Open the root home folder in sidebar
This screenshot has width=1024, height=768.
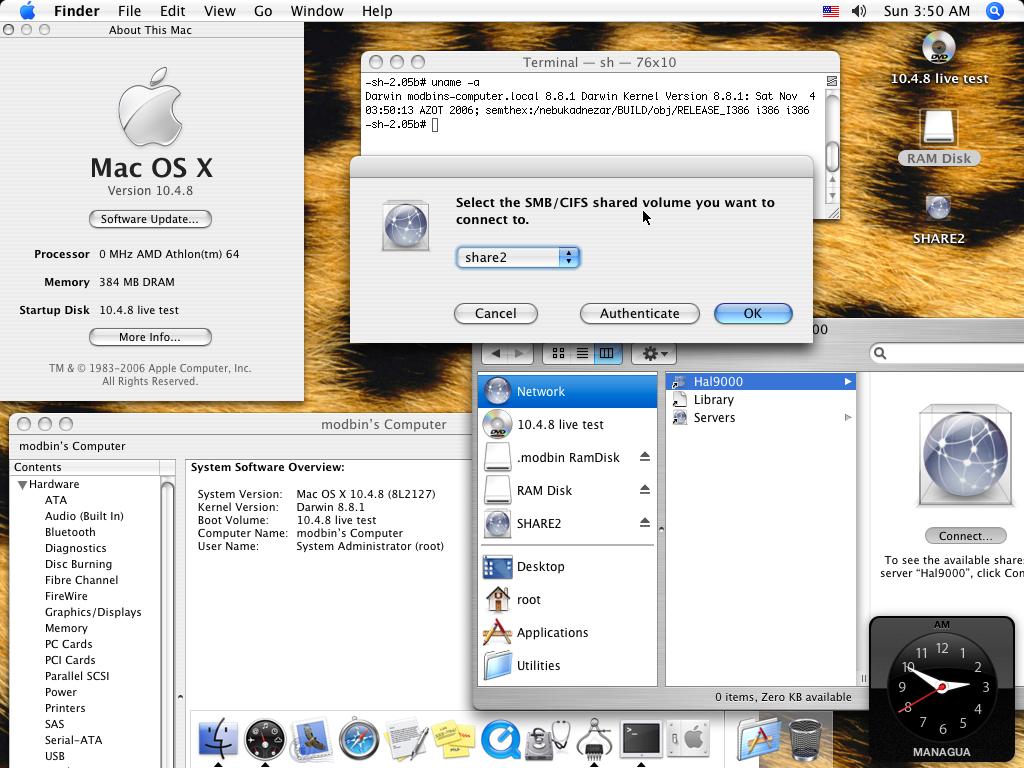568,600
